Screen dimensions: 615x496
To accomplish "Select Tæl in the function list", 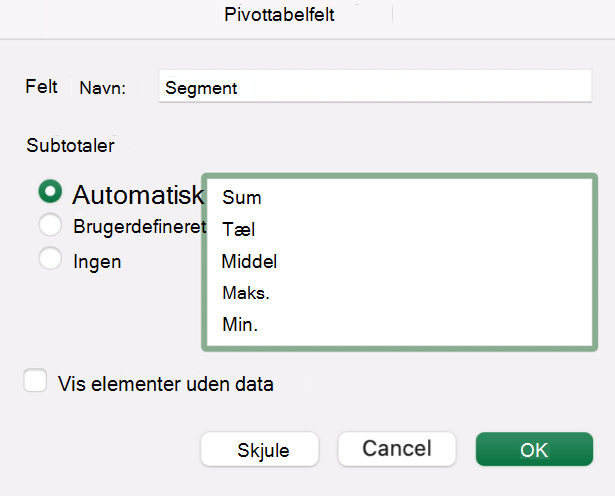I will tap(399, 229).
